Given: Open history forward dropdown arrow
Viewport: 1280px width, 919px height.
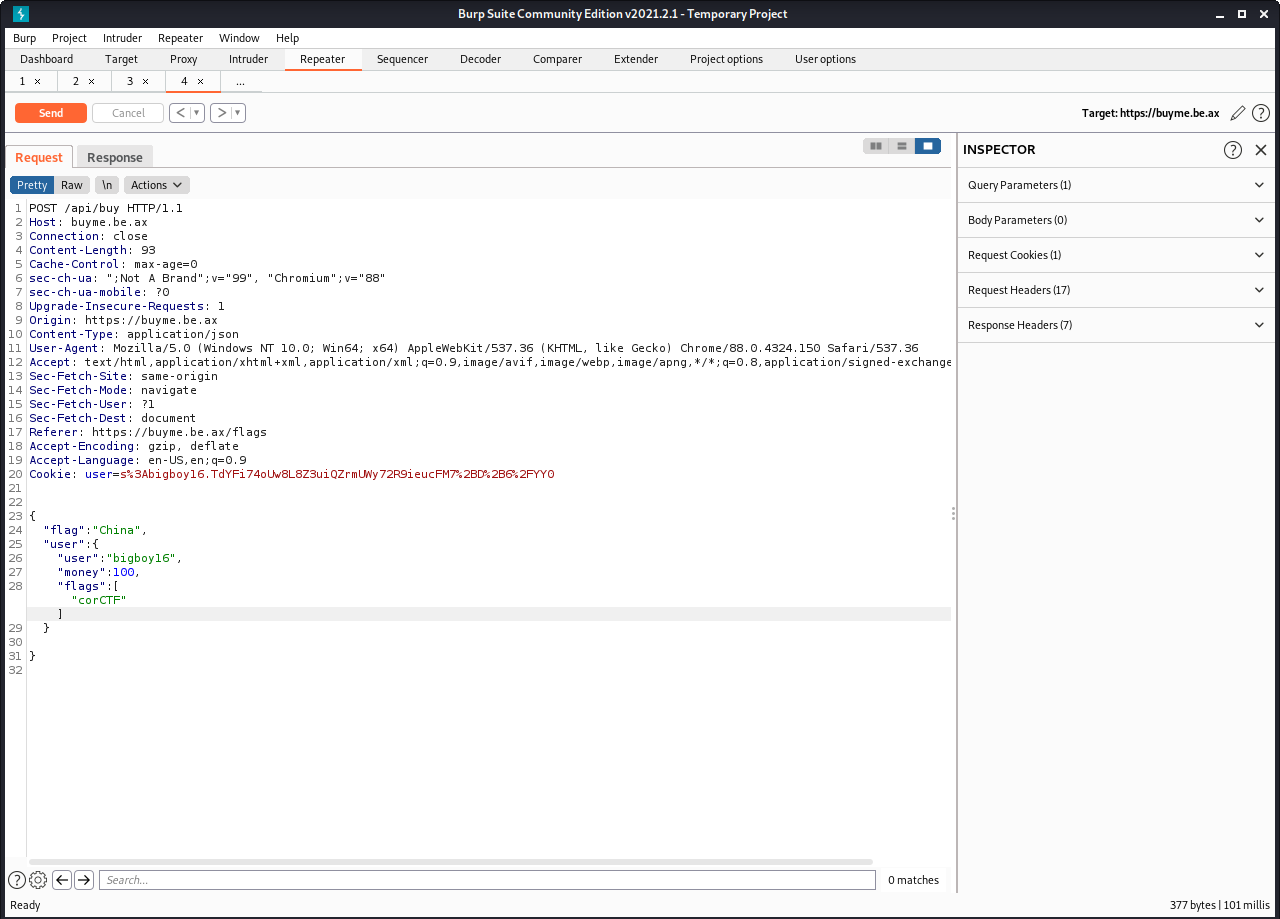Looking at the screenshot, I should (239, 113).
